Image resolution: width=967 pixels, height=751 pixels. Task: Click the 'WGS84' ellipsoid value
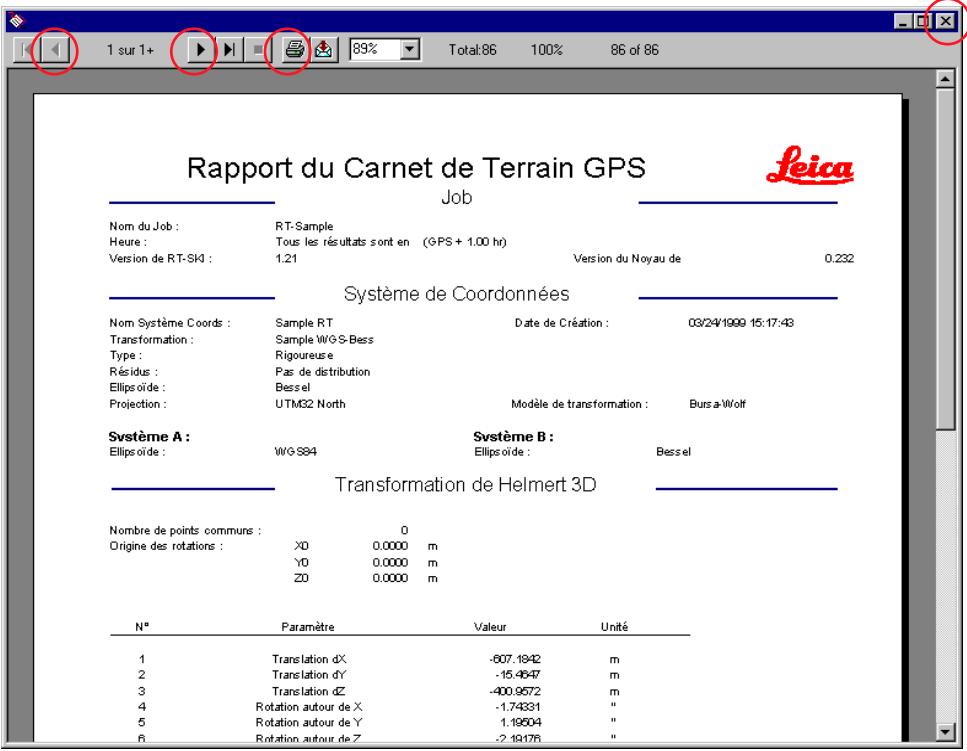pyautogui.click(x=295, y=452)
